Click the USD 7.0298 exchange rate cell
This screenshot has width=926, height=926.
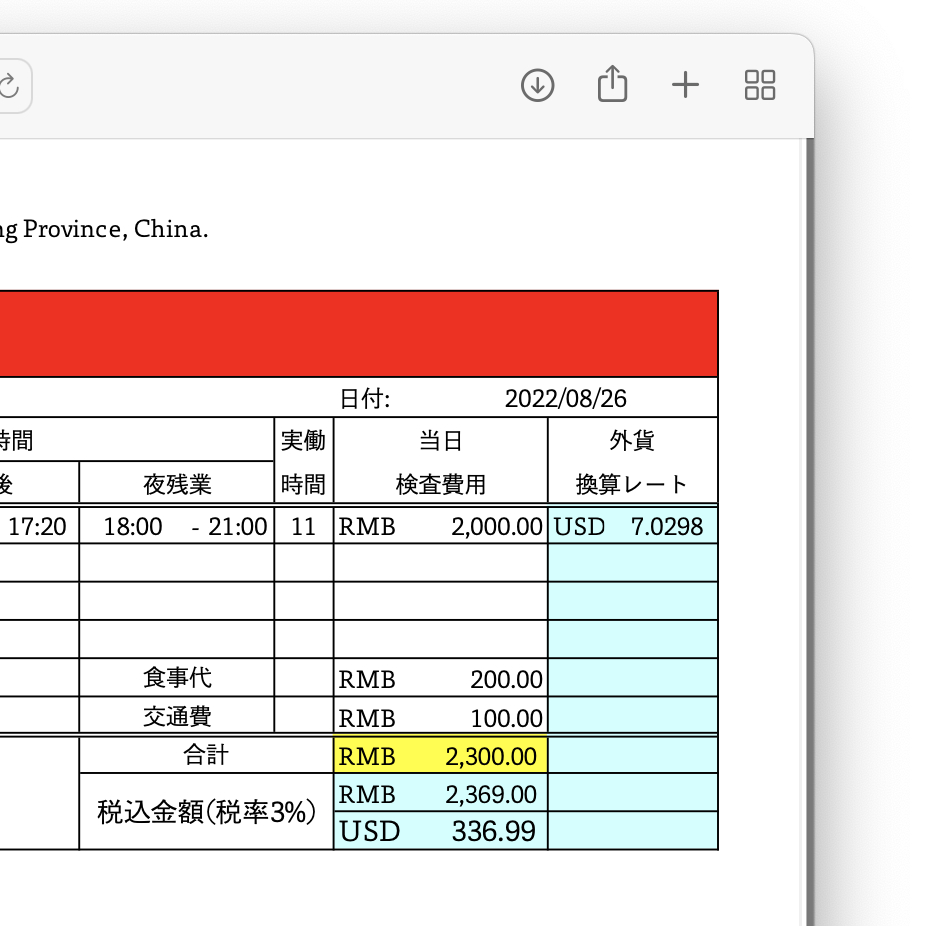[632, 526]
